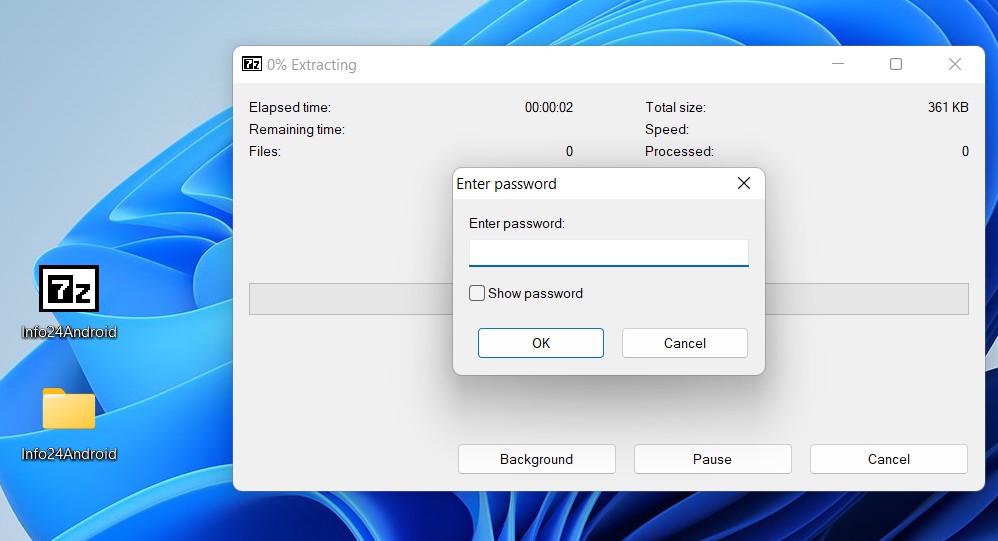This screenshot has height=541, width=998.
Task: Close the 0% Extracting window
Action: [x=955, y=64]
